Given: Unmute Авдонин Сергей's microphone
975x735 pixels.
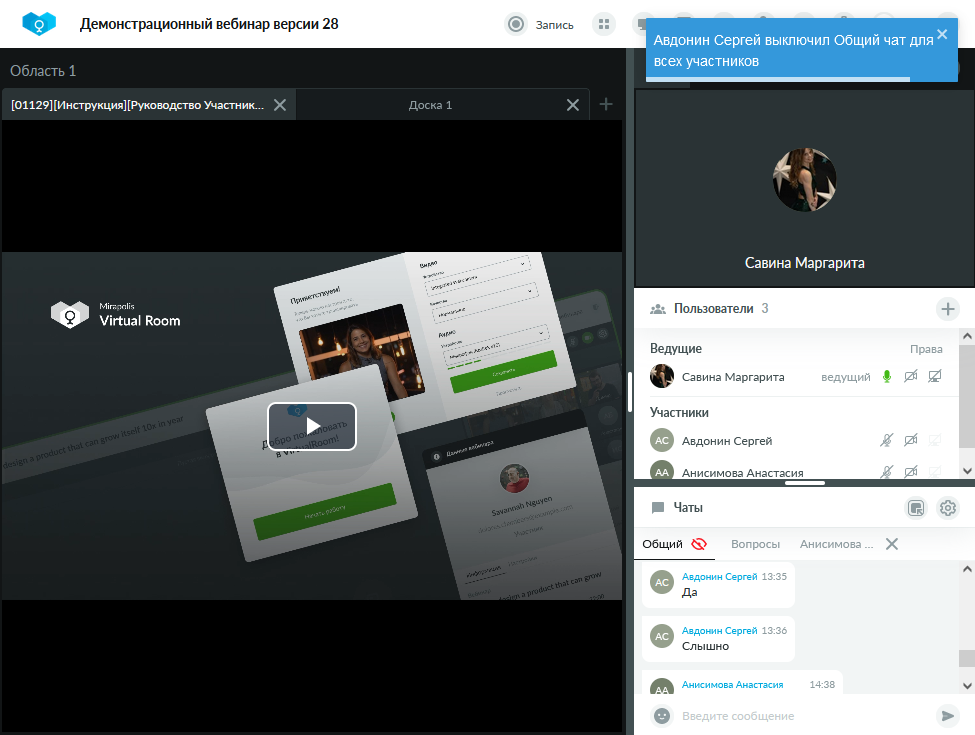Looking at the screenshot, I should [x=887, y=440].
